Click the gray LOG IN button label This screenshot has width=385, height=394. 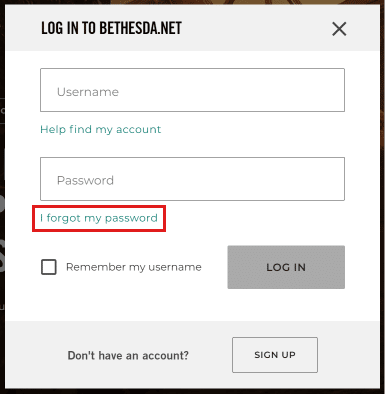(x=286, y=267)
